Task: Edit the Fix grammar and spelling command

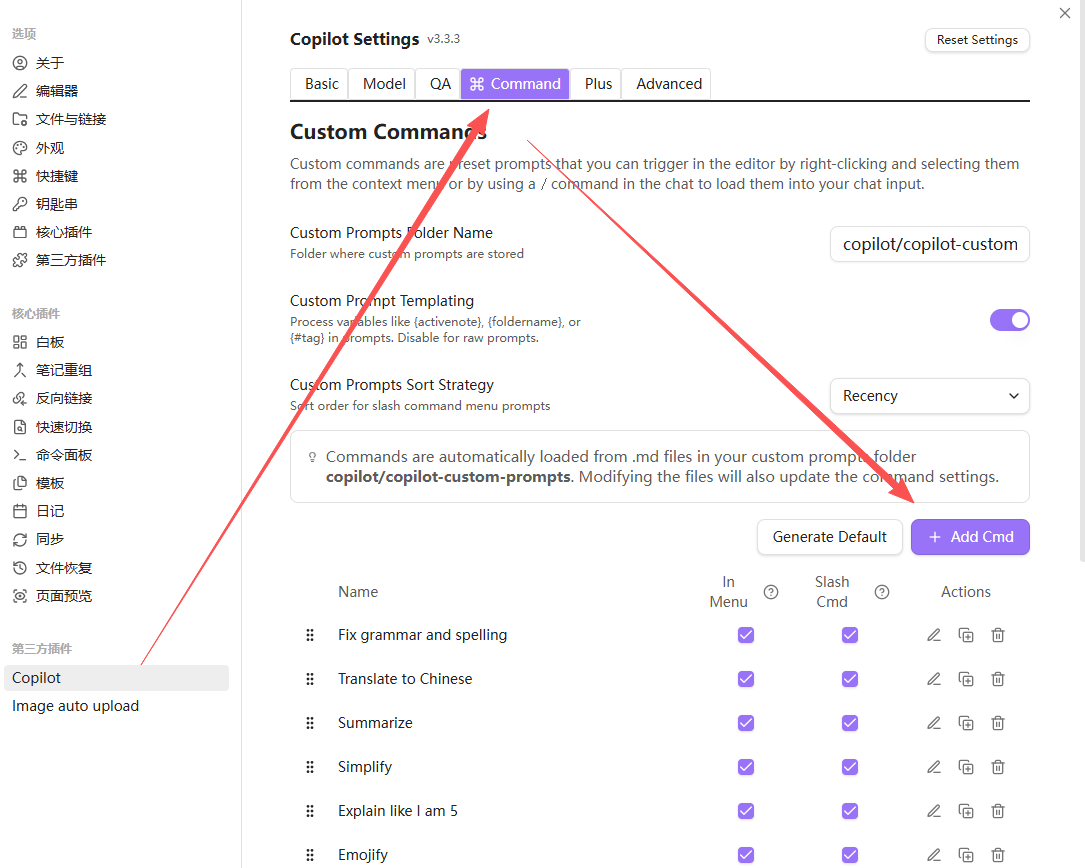Action: coord(933,635)
